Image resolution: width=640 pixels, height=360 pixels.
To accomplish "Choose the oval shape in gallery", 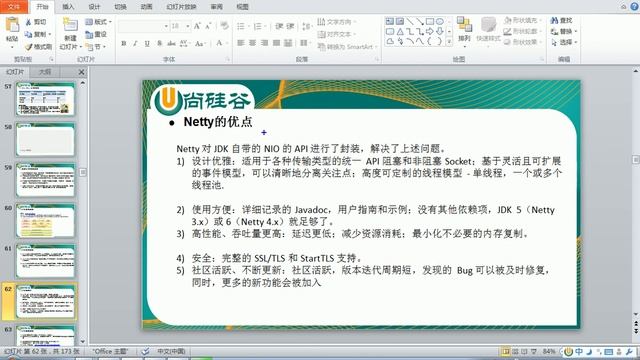I will 440,21.
